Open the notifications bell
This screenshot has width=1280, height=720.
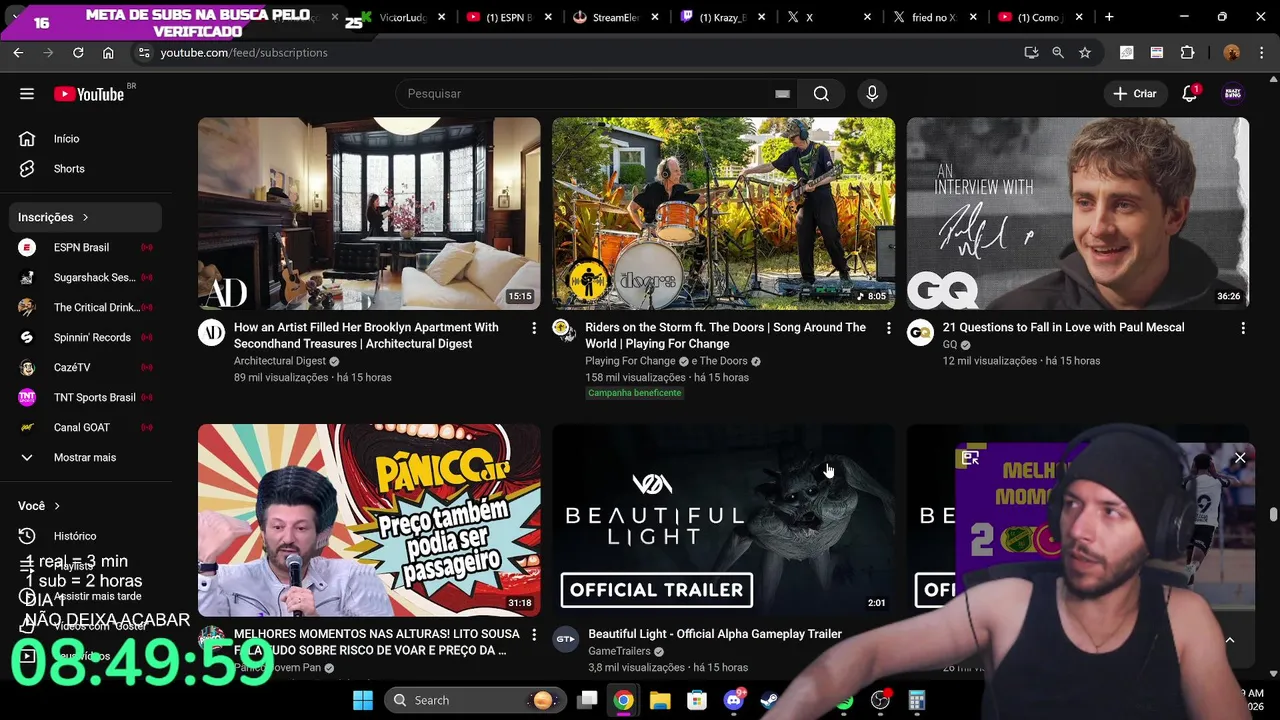pyautogui.click(x=1190, y=93)
